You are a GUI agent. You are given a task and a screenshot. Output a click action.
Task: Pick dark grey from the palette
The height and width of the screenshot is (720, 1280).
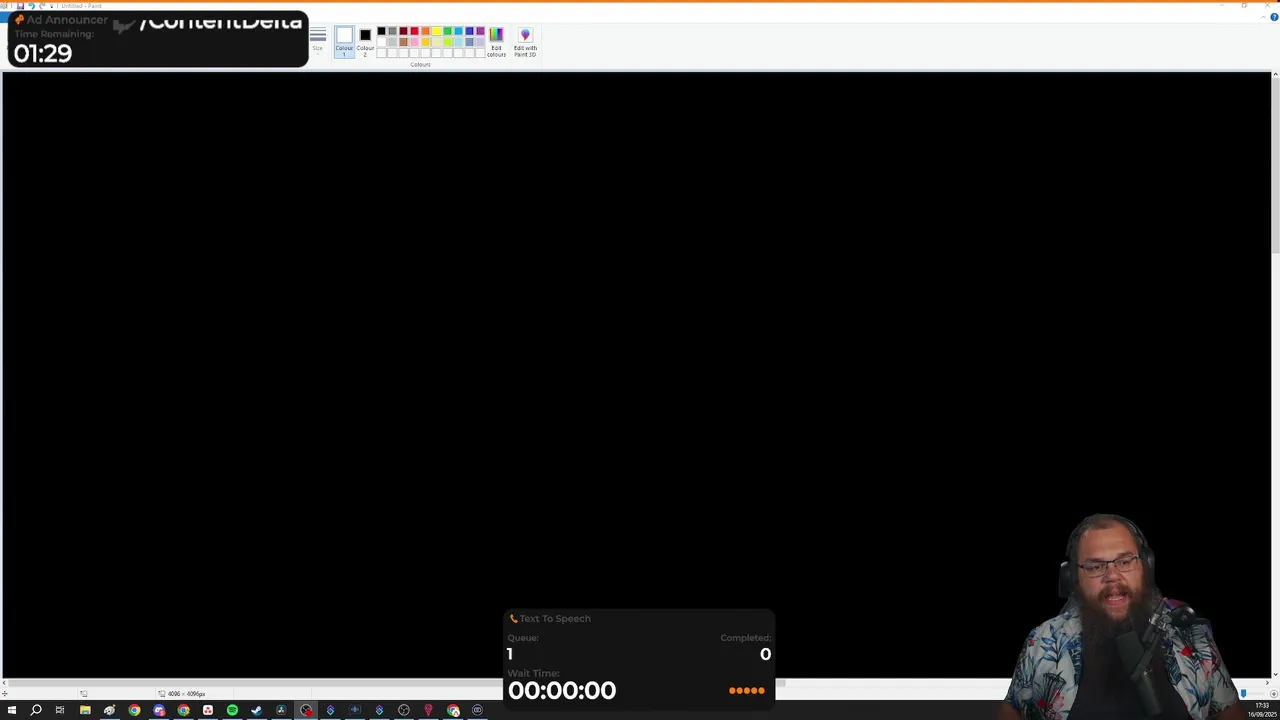pos(392,31)
